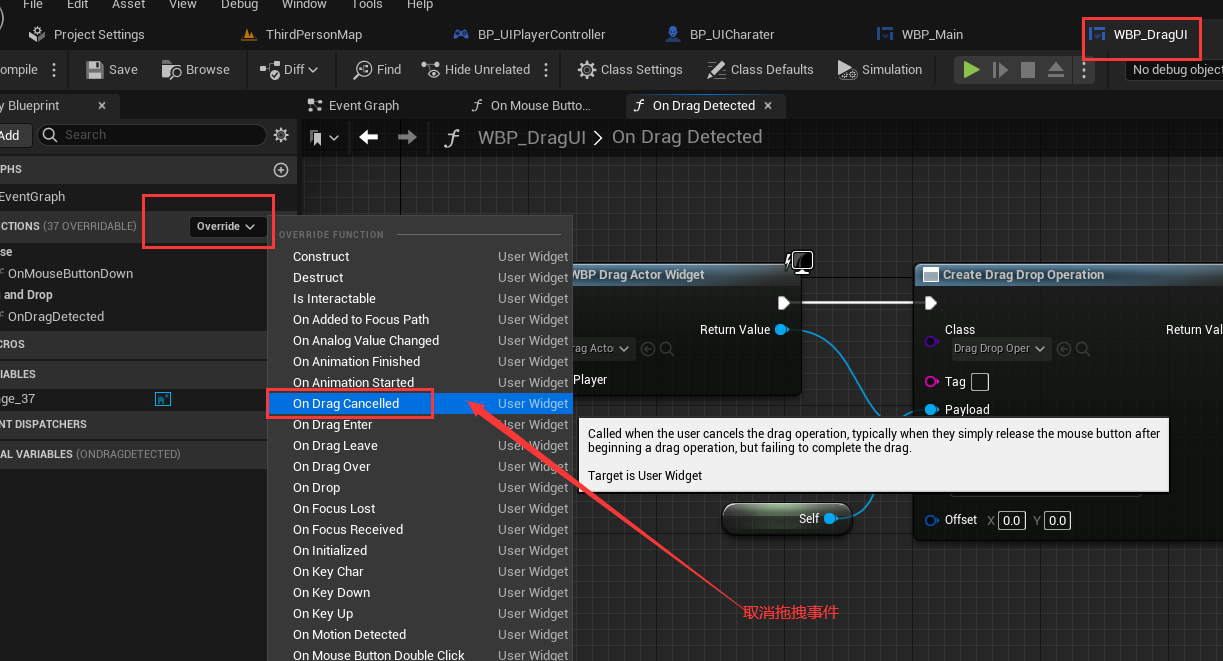
Task: Add a new graph with the plus icon
Action: (x=281, y=170)
